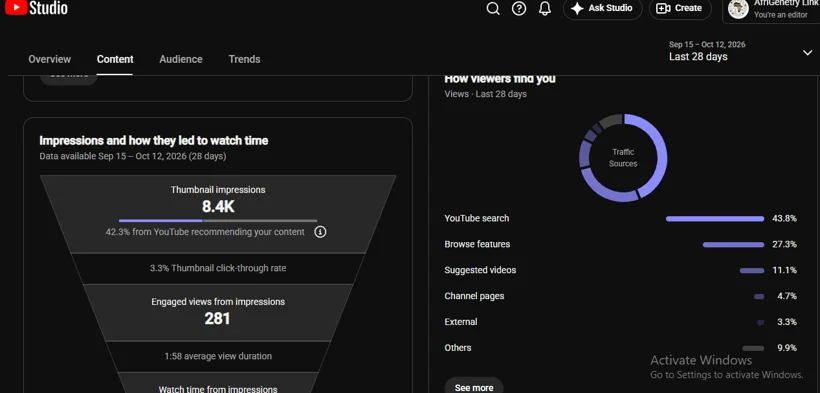The height and width of the screenshot is (393, 820).
Task: Switch to the Overview tab
Action: [x=50, y=59]
